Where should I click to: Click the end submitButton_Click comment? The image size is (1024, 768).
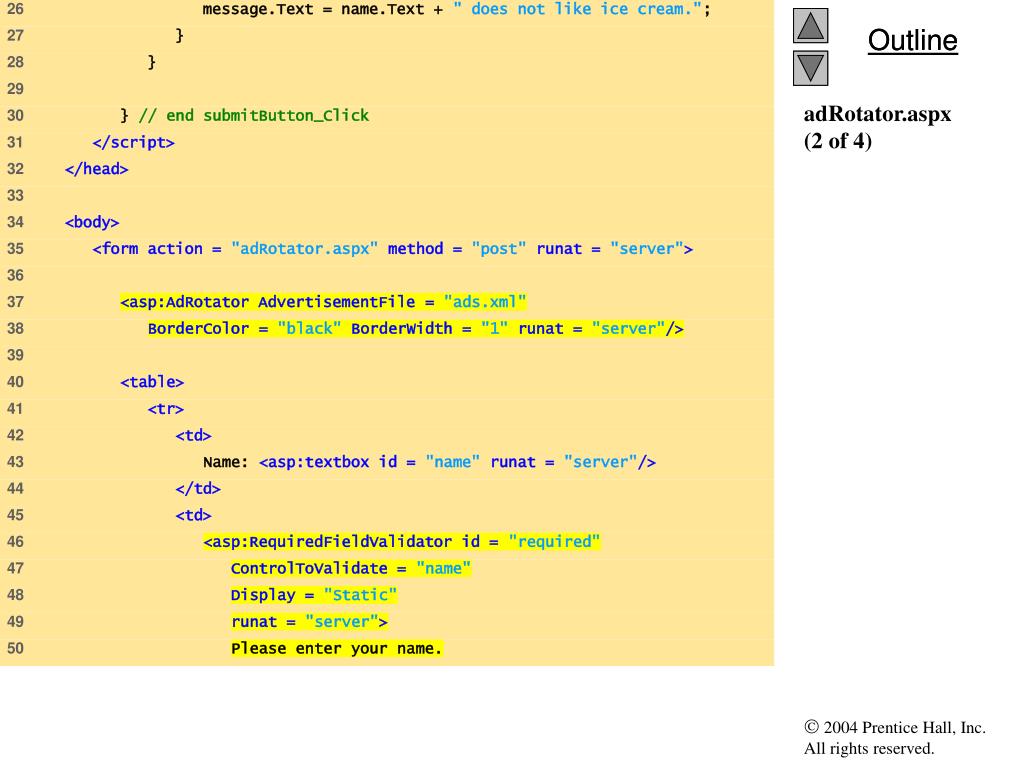254,116
